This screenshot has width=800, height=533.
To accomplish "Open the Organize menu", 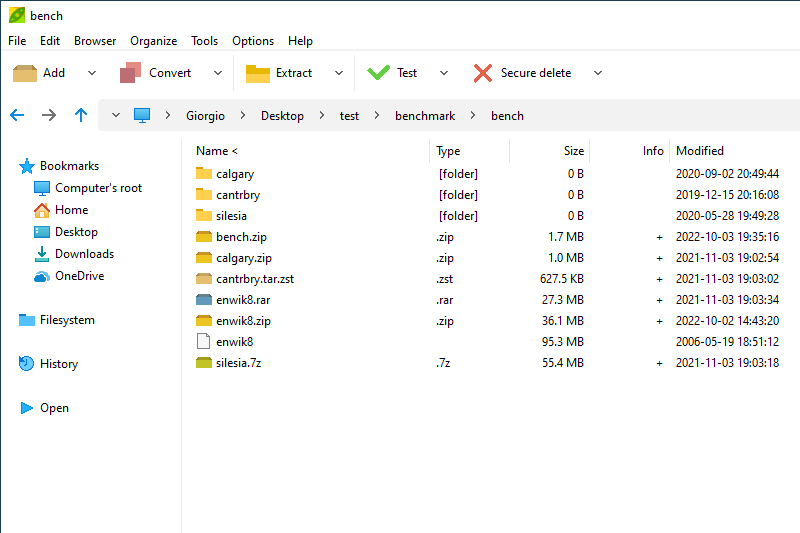I will click(x=153, y=41).
